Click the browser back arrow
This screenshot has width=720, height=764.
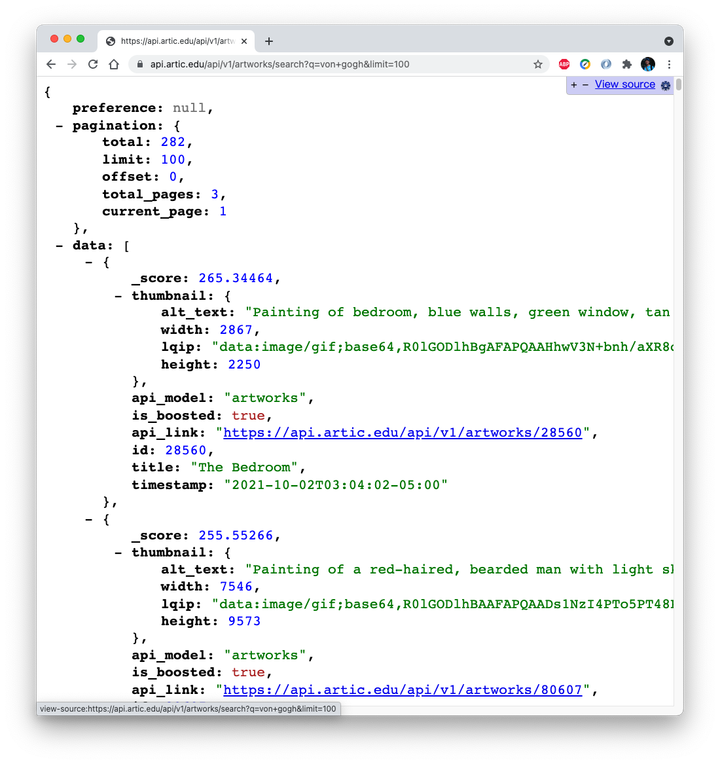(51, 64)
